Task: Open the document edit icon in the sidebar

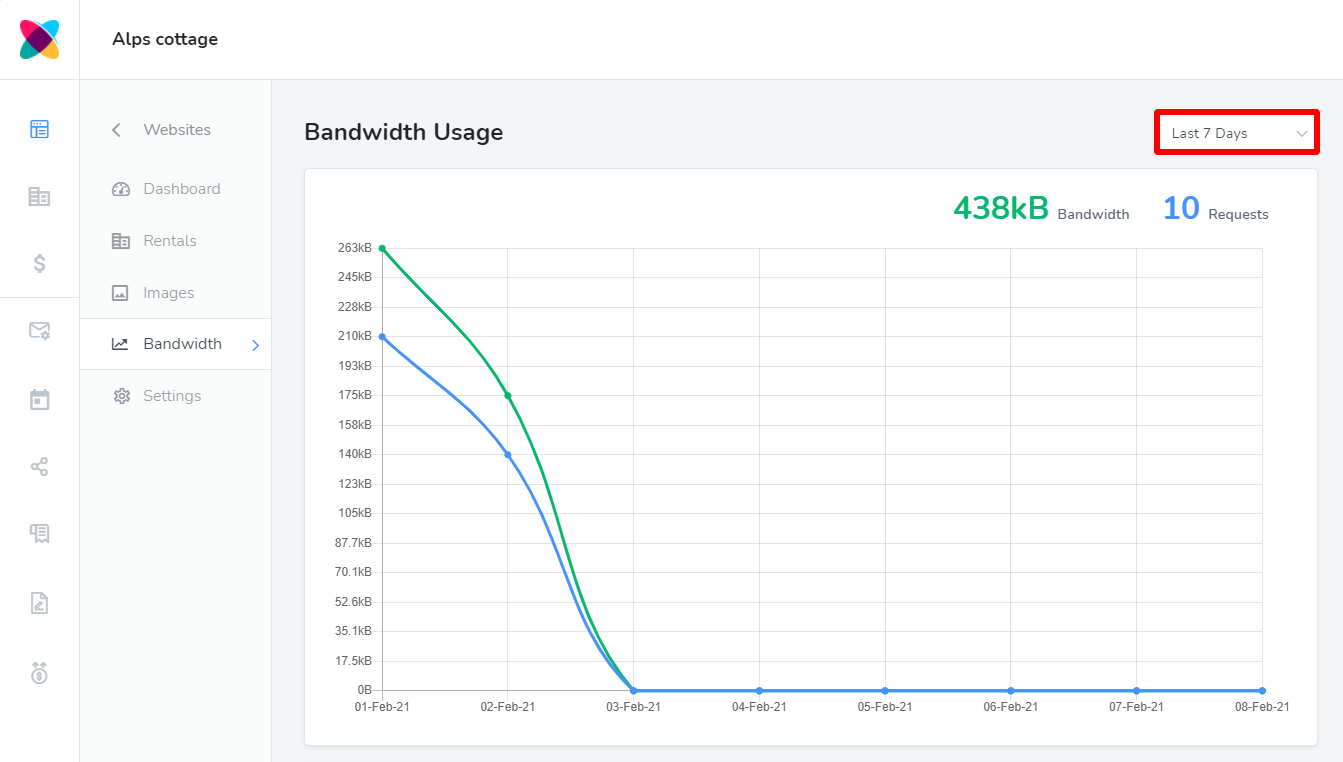Action: pyautogui.click(x=39, y=602)
